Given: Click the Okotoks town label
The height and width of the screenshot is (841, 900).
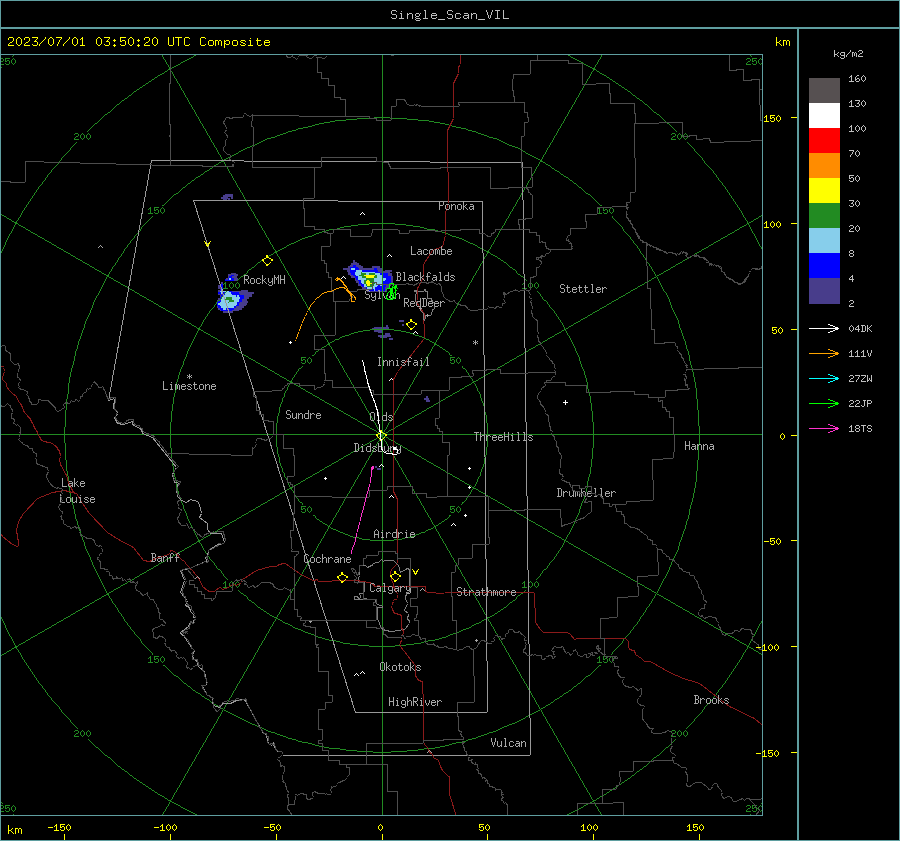Looking at the screenshot, I should [x=400, y=667].
